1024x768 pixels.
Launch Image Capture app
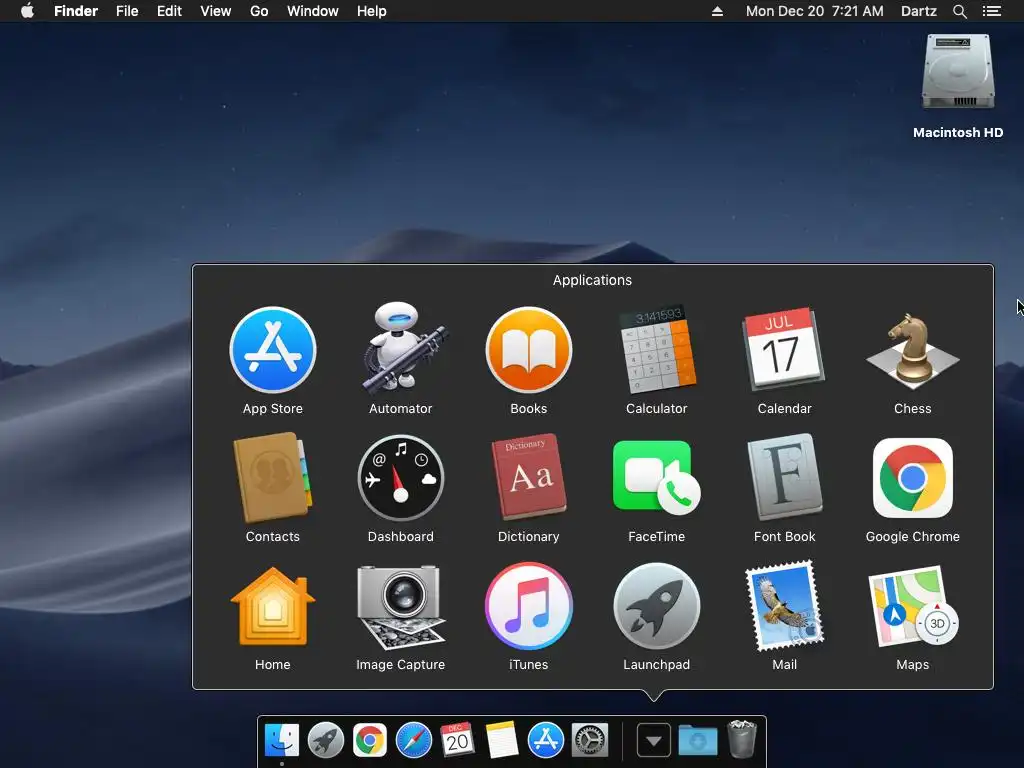pyautogui.click(x=400, y=607)
